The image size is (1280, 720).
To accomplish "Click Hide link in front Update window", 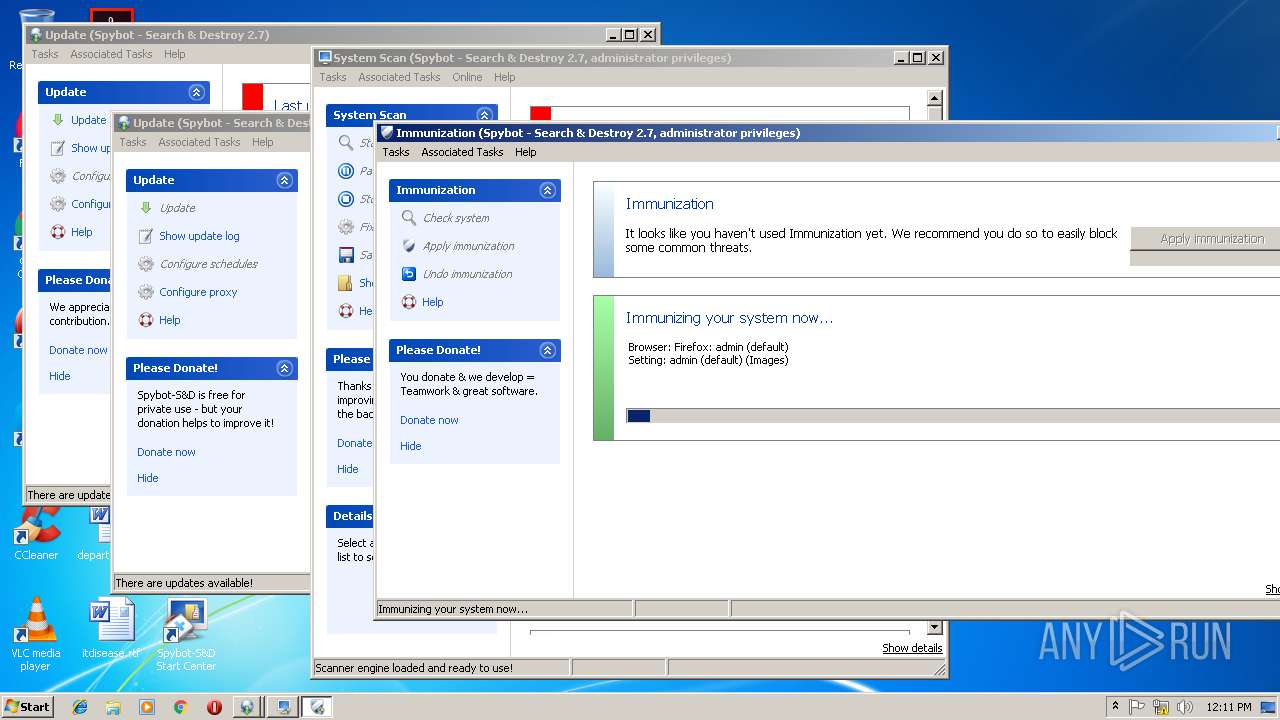I will [x=148, y=478].
